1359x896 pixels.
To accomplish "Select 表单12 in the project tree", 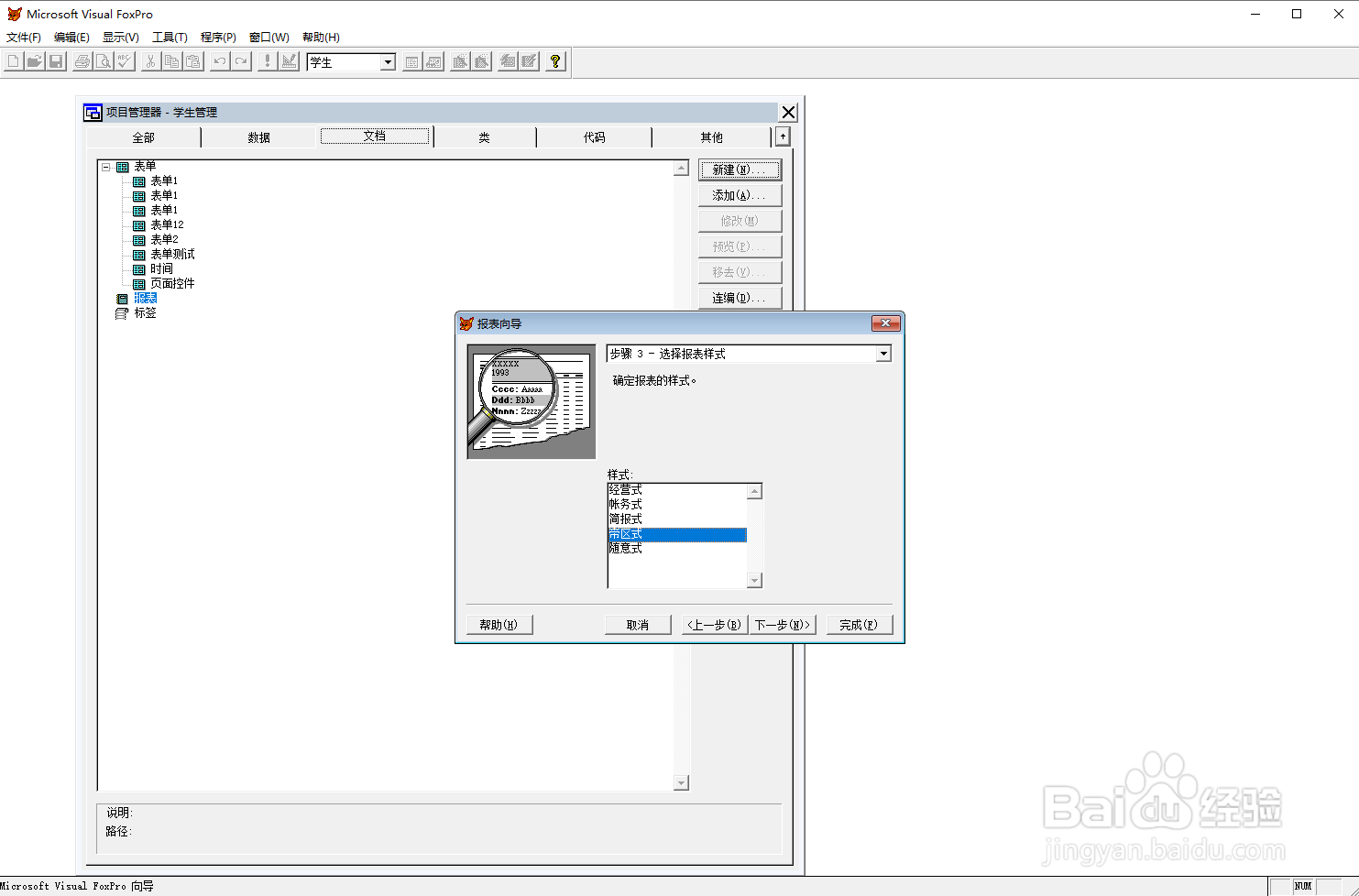I will point(167,224).
